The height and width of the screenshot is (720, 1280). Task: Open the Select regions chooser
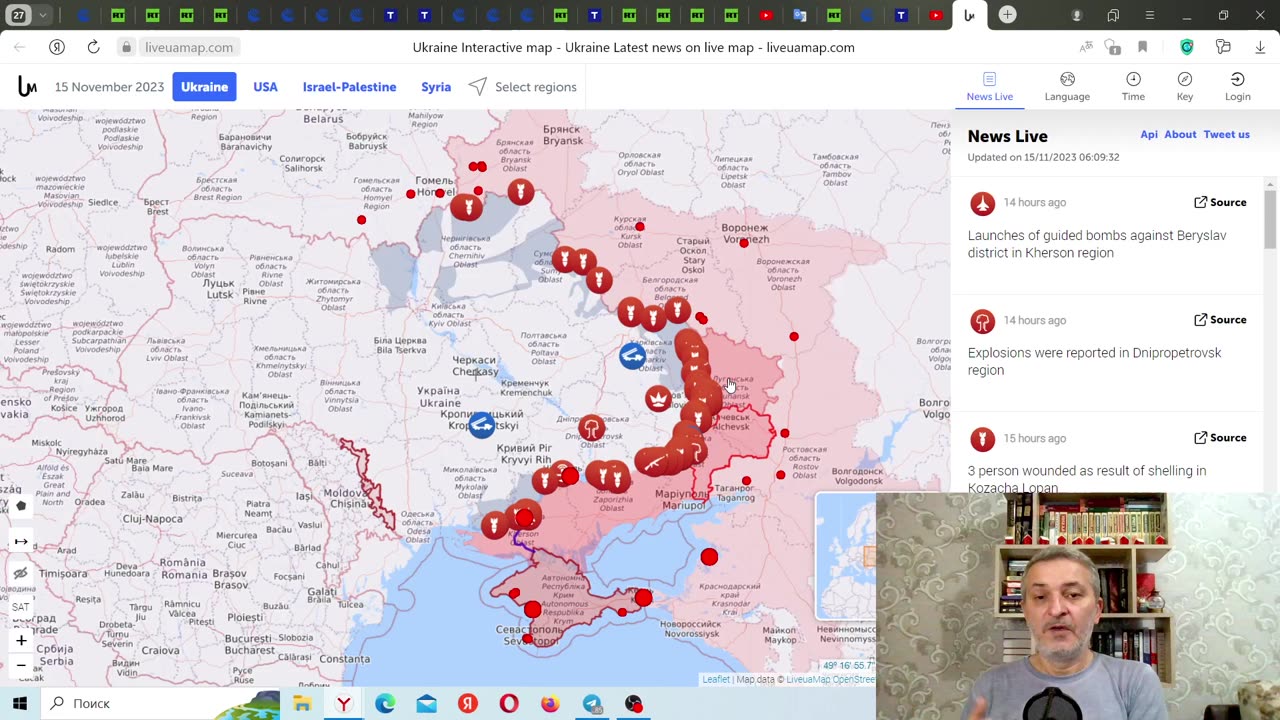(x=522, y=87)
